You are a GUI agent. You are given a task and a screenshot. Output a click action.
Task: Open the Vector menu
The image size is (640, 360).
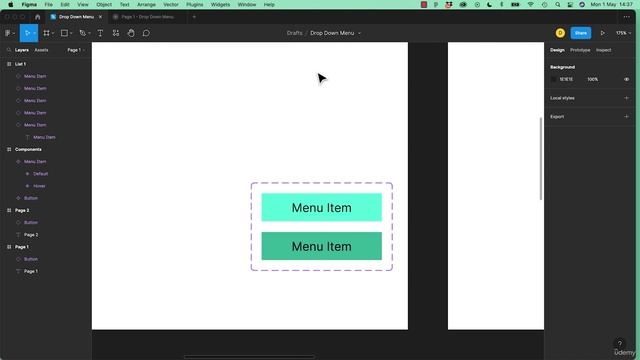point(171,4)
